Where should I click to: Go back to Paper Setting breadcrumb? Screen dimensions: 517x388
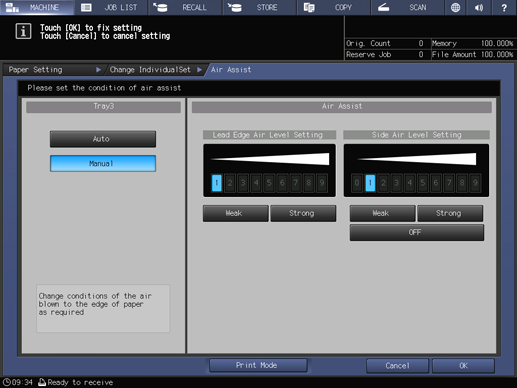[36, 70]
